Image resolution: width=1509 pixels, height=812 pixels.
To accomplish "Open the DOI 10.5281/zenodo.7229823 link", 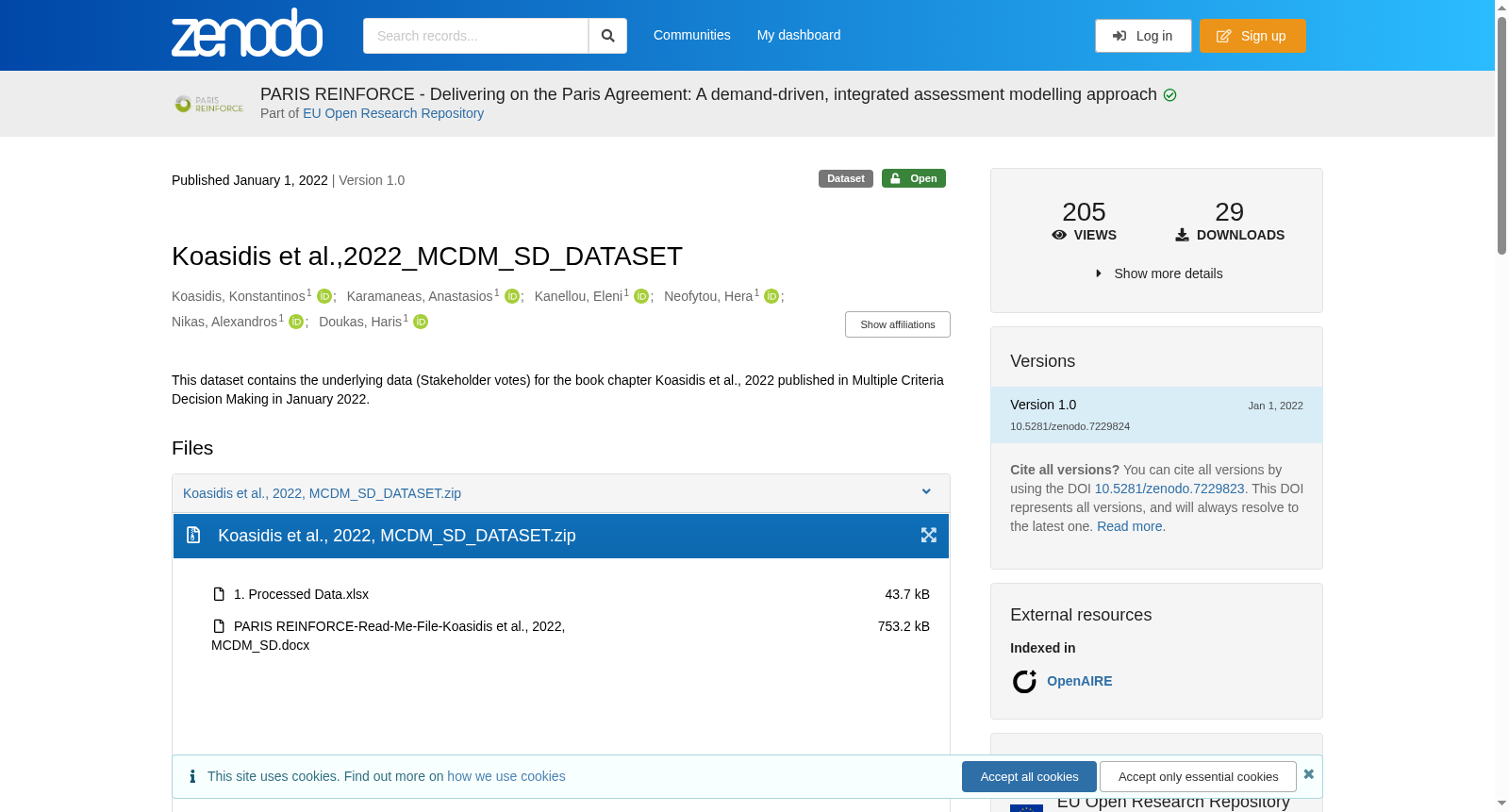I will click(1169, 489).
